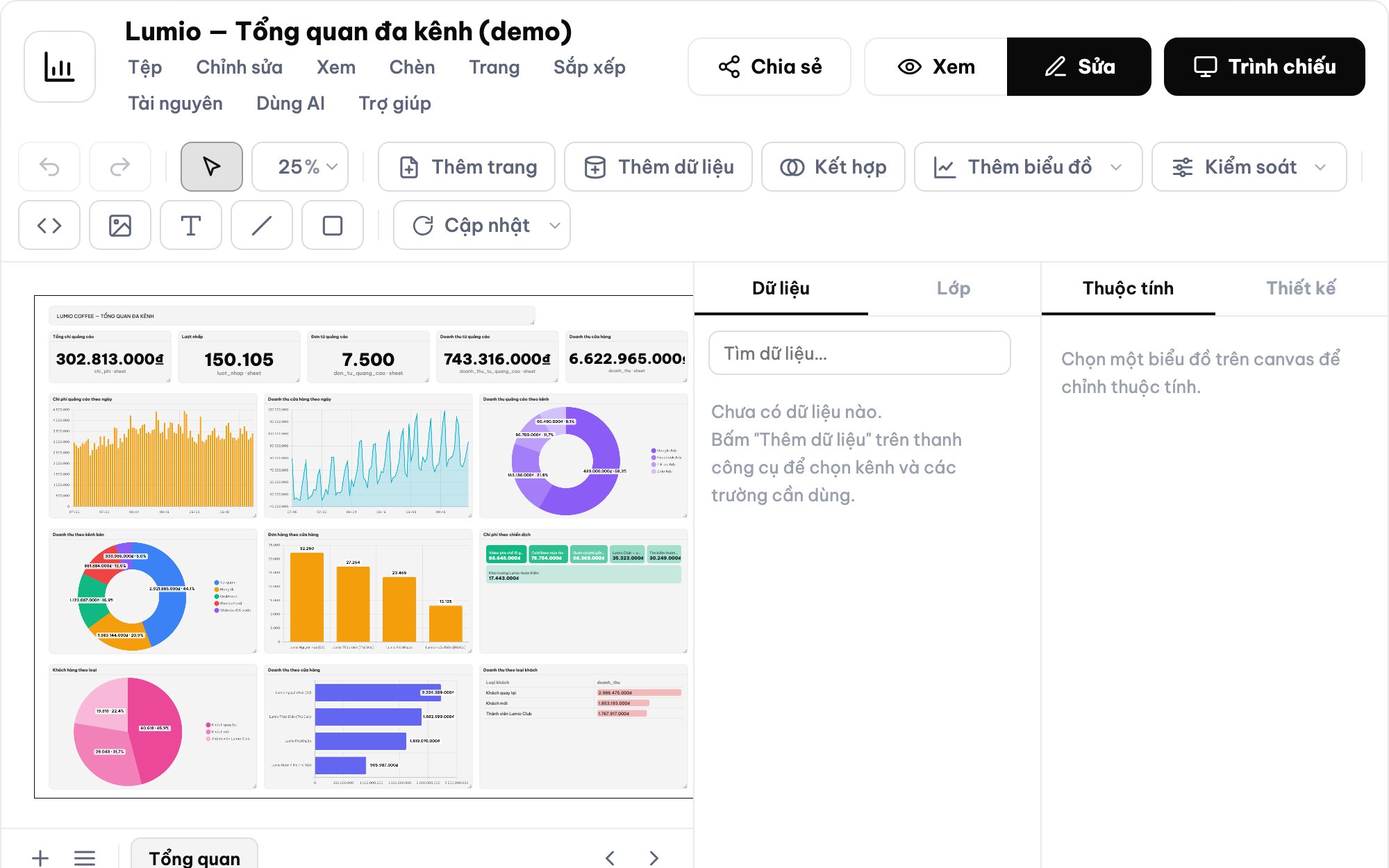Click the Kết hợp blend button

pos(833,167)
